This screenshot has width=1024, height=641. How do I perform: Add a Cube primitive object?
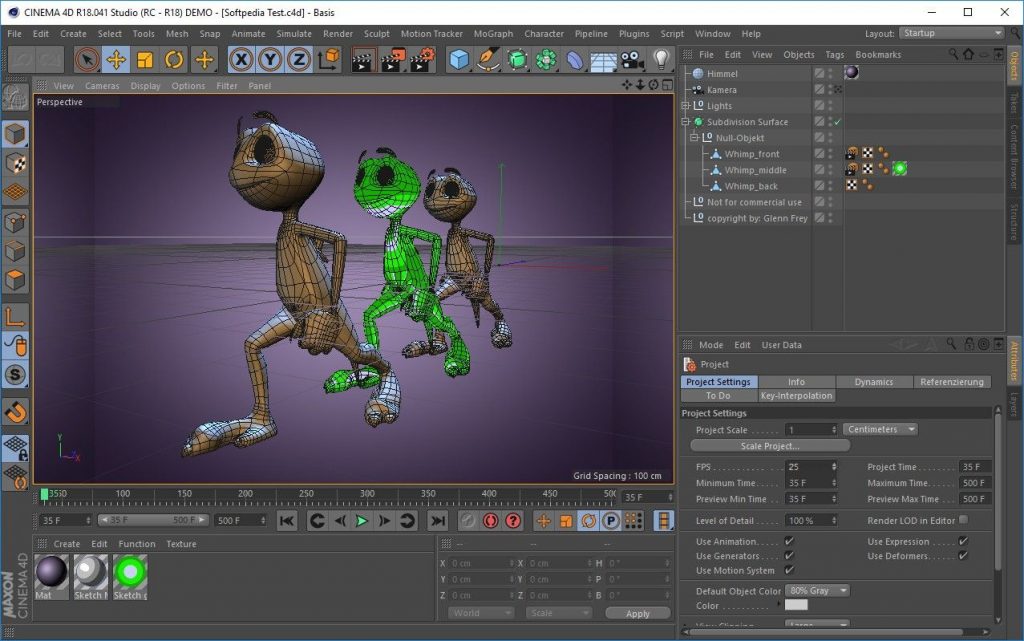459,60
